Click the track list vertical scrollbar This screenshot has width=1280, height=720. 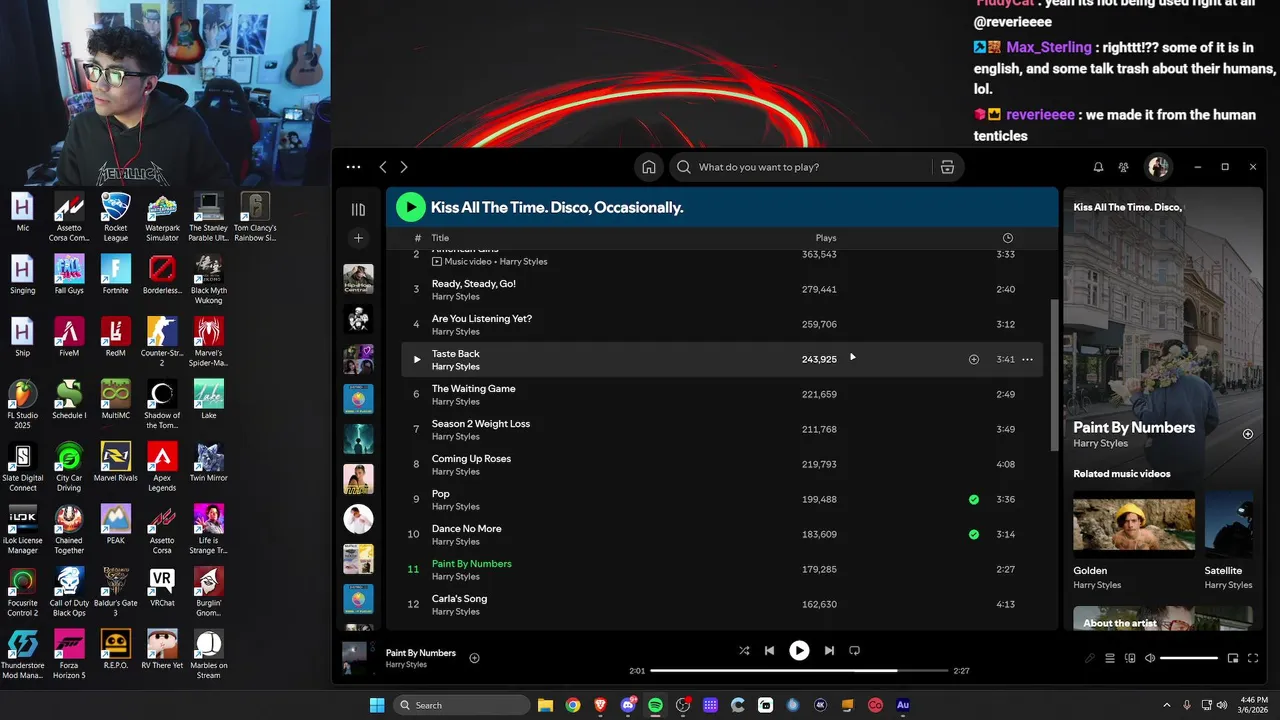pos(1052,375)
